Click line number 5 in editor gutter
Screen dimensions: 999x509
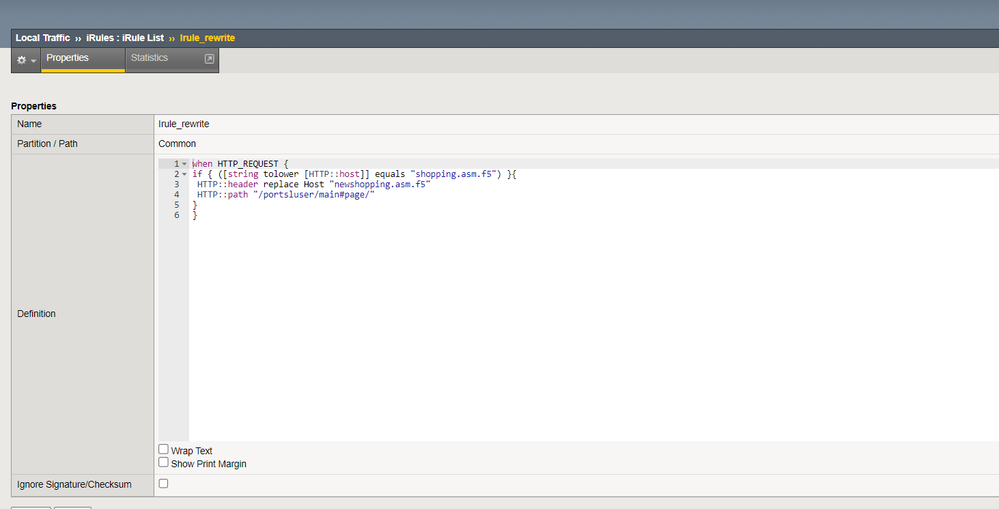coord(176,205)
